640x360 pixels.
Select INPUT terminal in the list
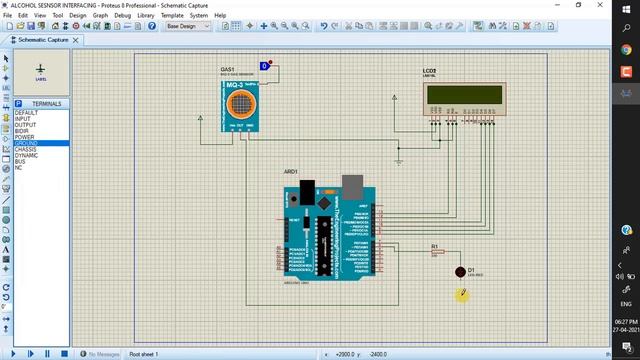click(x=41, y=119)
